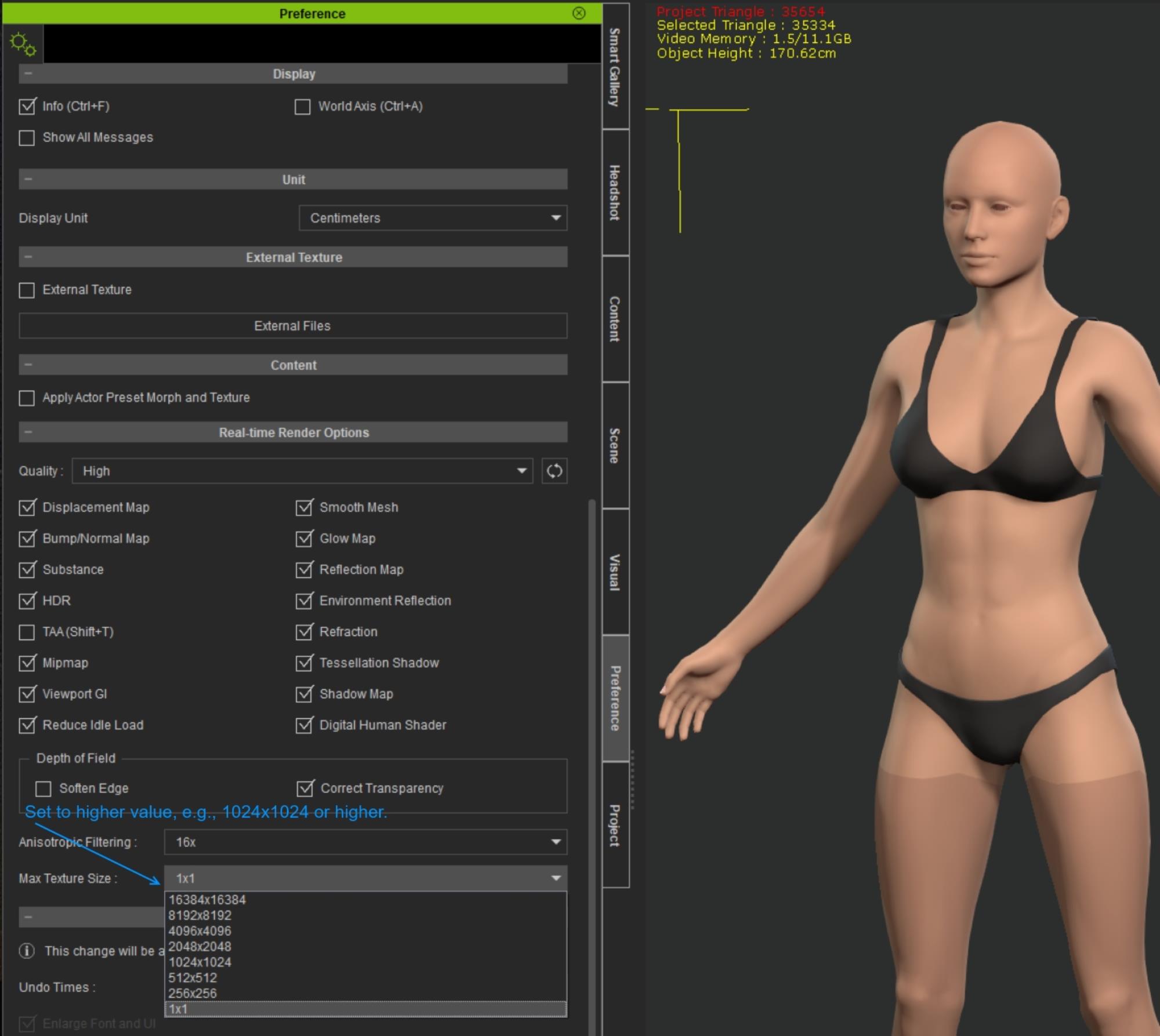This screenshot has height=1036, width=1160.
Task: Toggle Correct Transparency checkbox
Action: pyautogui.click(x=305, y=788)
